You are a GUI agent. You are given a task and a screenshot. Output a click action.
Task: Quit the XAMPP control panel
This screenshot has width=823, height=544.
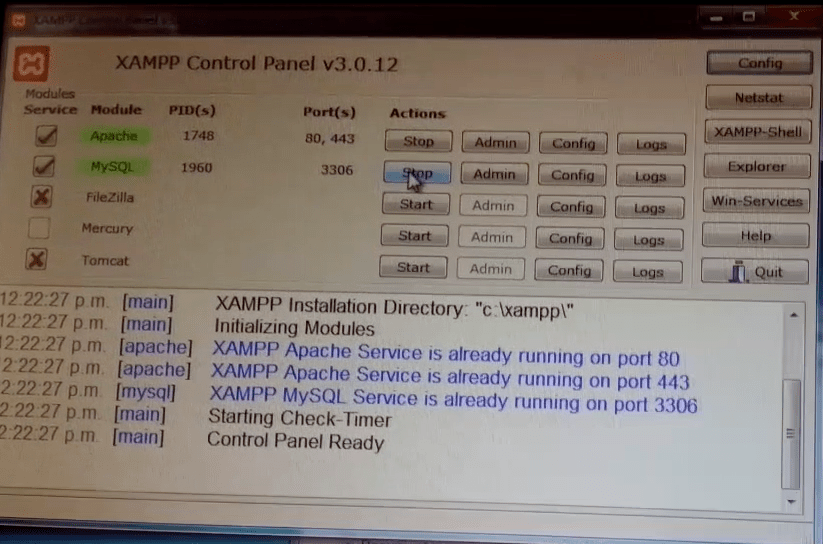click(x=755, y=271)
